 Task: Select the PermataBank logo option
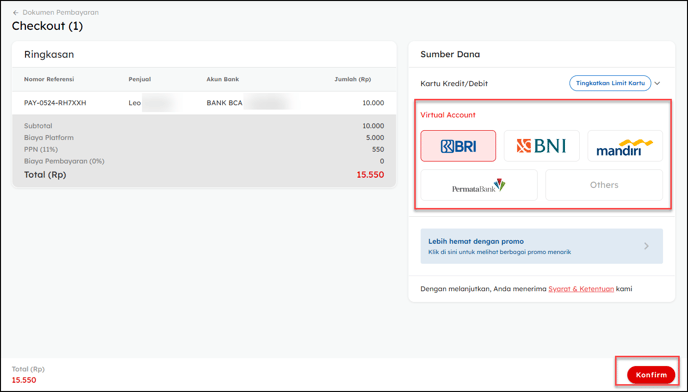479,185
